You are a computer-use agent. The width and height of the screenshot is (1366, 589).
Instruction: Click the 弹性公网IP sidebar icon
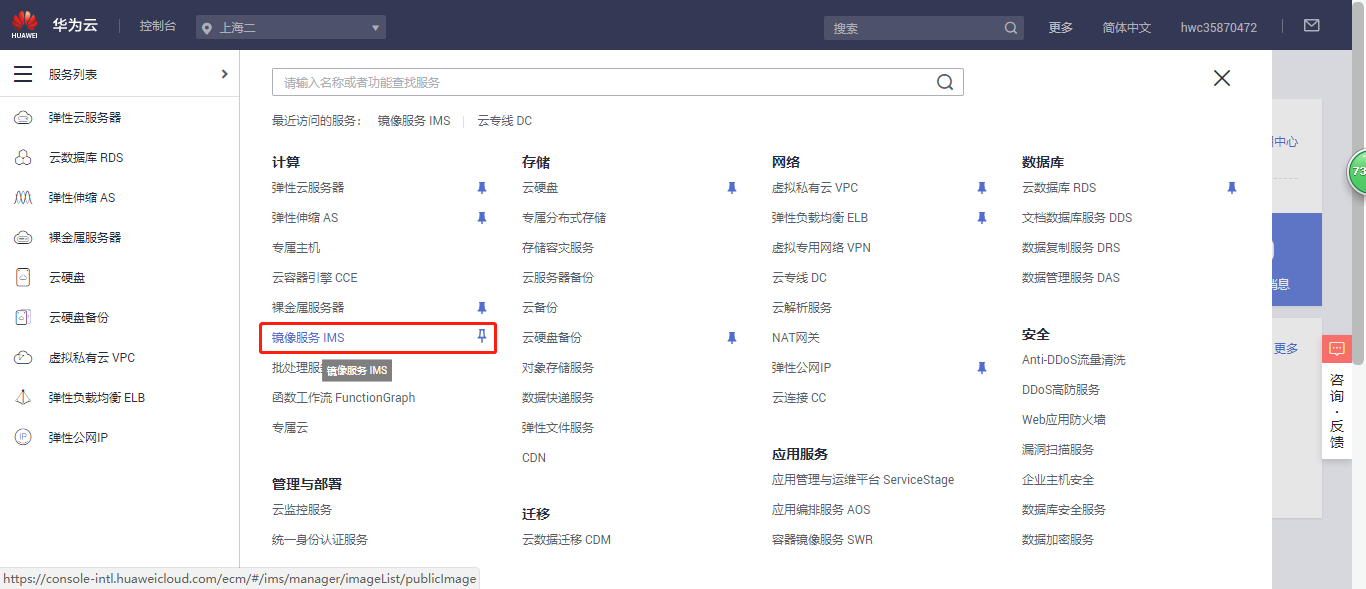coord(23,438)
